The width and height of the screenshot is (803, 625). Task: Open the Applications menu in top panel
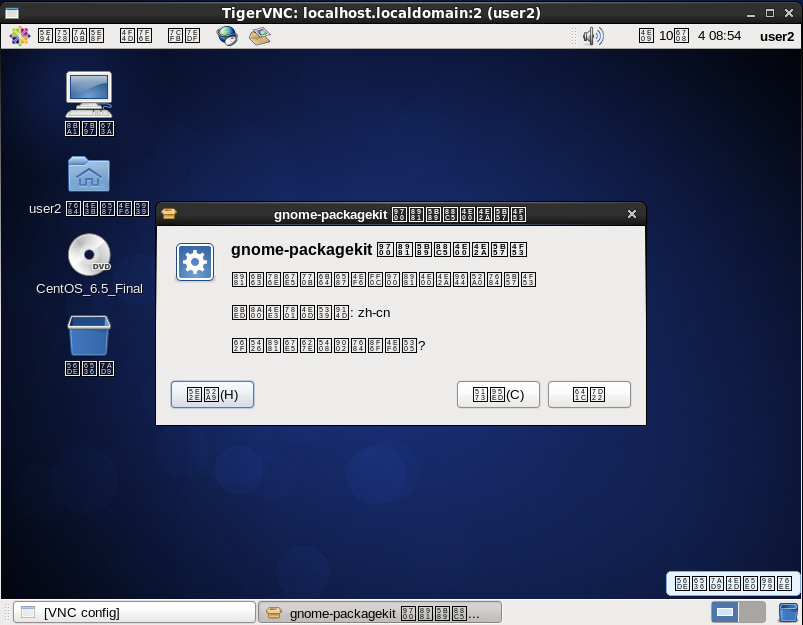click(x=71, y=36)
